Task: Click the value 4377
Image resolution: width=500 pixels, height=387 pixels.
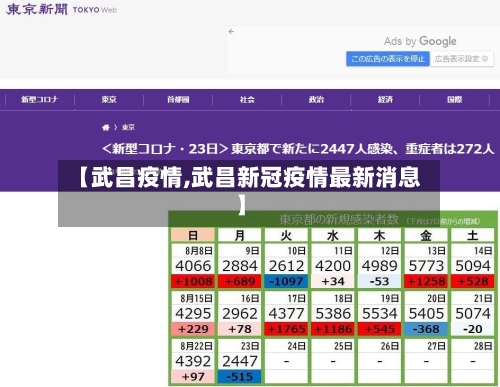Action: [x=287, y=314]
